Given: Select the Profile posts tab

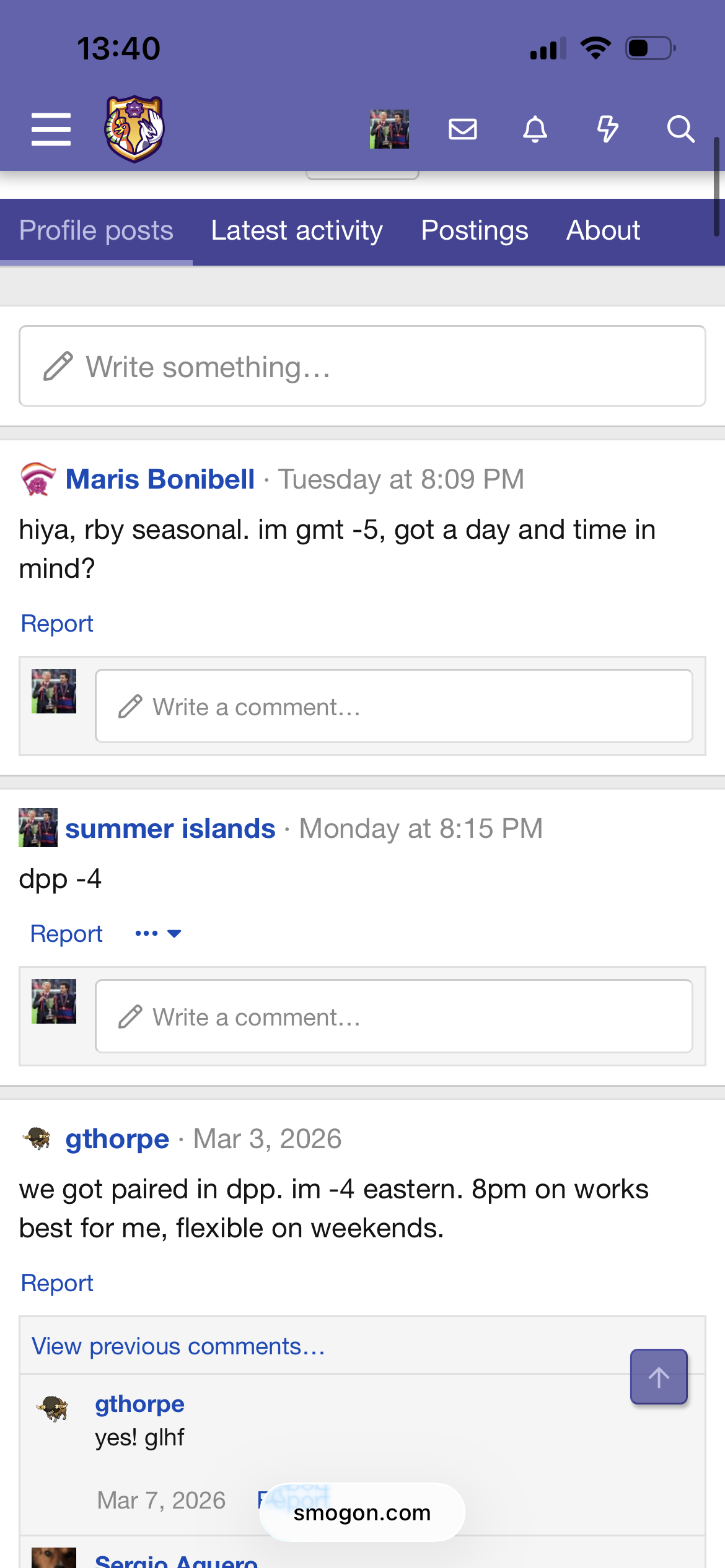Looking at the screenshot, I should [x=96, y=231].
